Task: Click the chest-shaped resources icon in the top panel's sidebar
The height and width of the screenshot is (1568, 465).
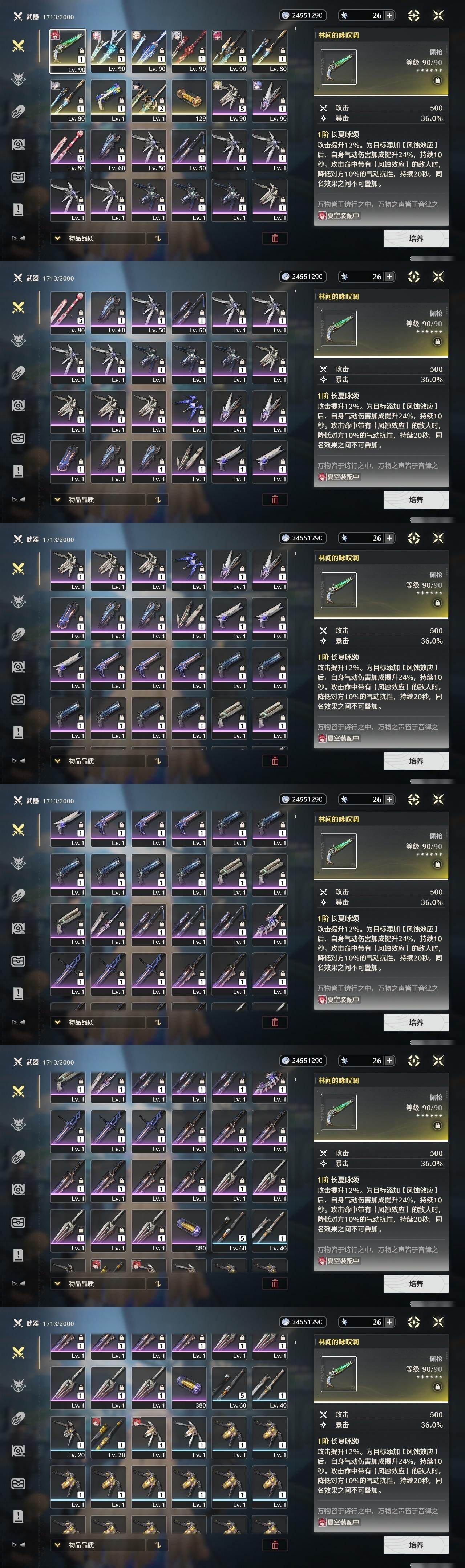Action: pyautogui.click(x=18, y=177)
